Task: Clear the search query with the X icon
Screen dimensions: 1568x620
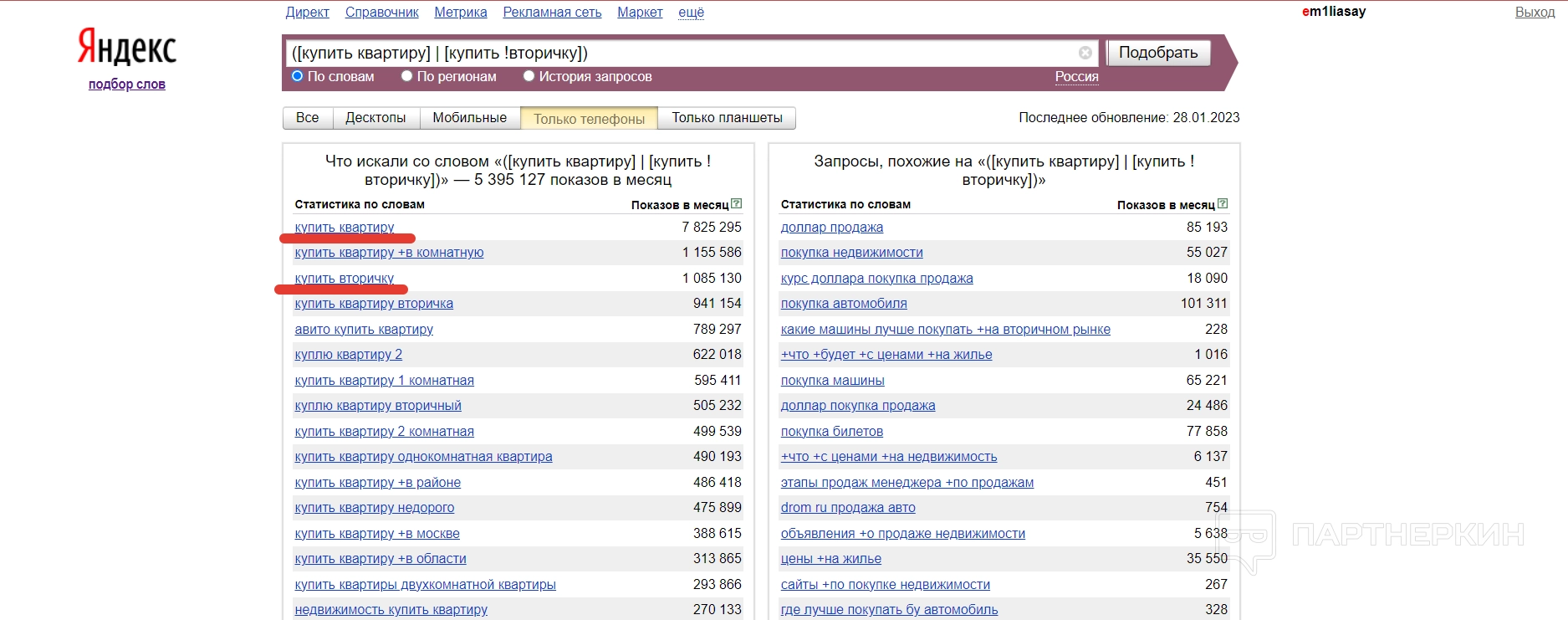Action: click(1085, 53)
